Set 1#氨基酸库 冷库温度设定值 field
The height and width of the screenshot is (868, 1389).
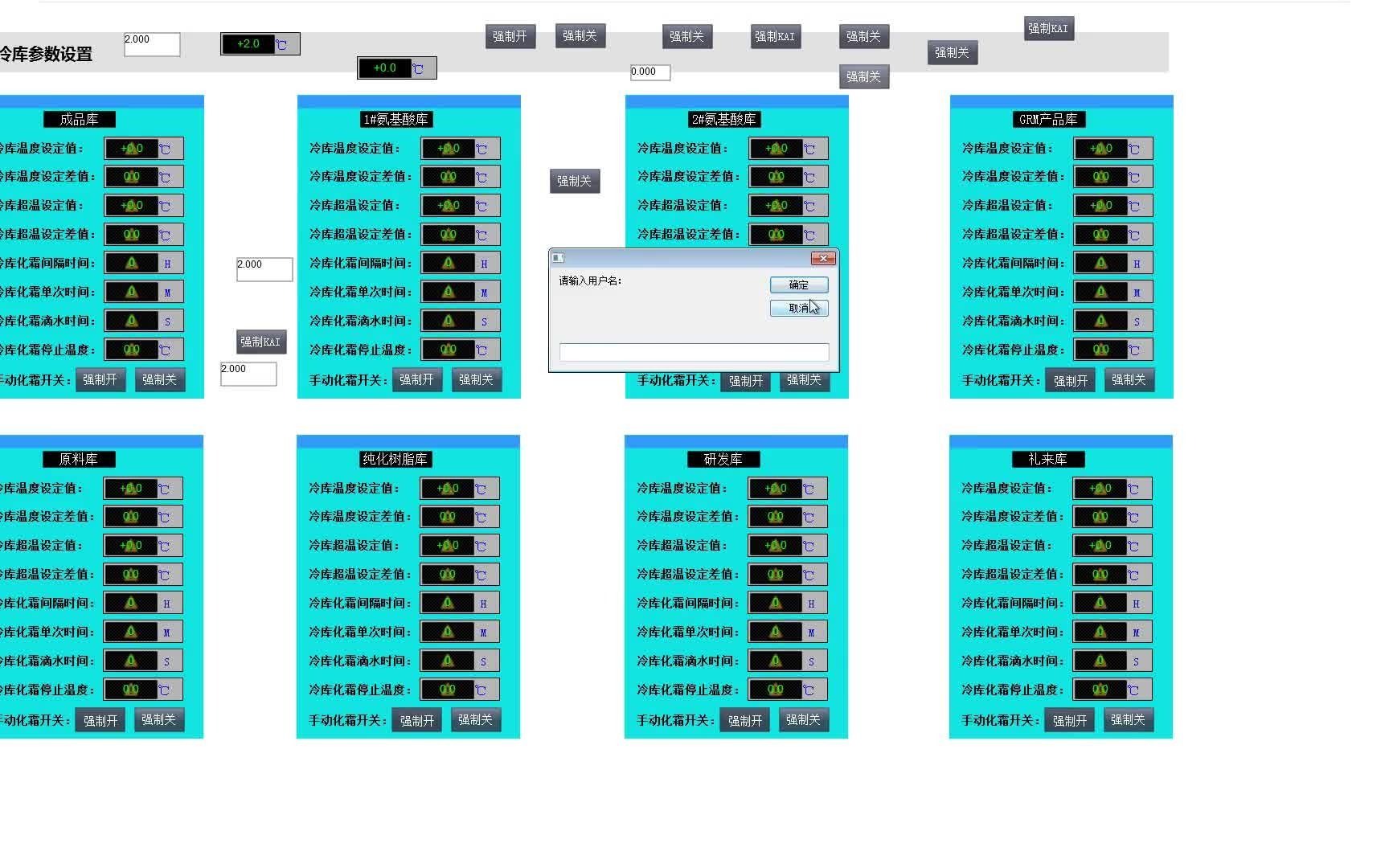click(461, 148)
